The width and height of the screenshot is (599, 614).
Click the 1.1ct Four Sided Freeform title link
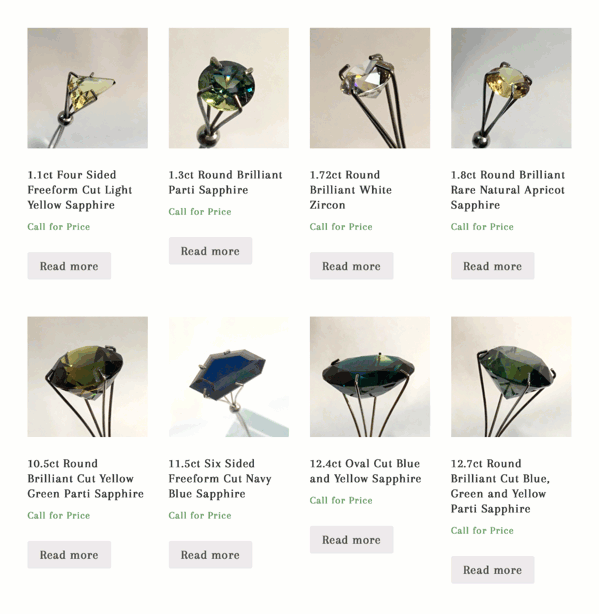click(x=80, y=190)
